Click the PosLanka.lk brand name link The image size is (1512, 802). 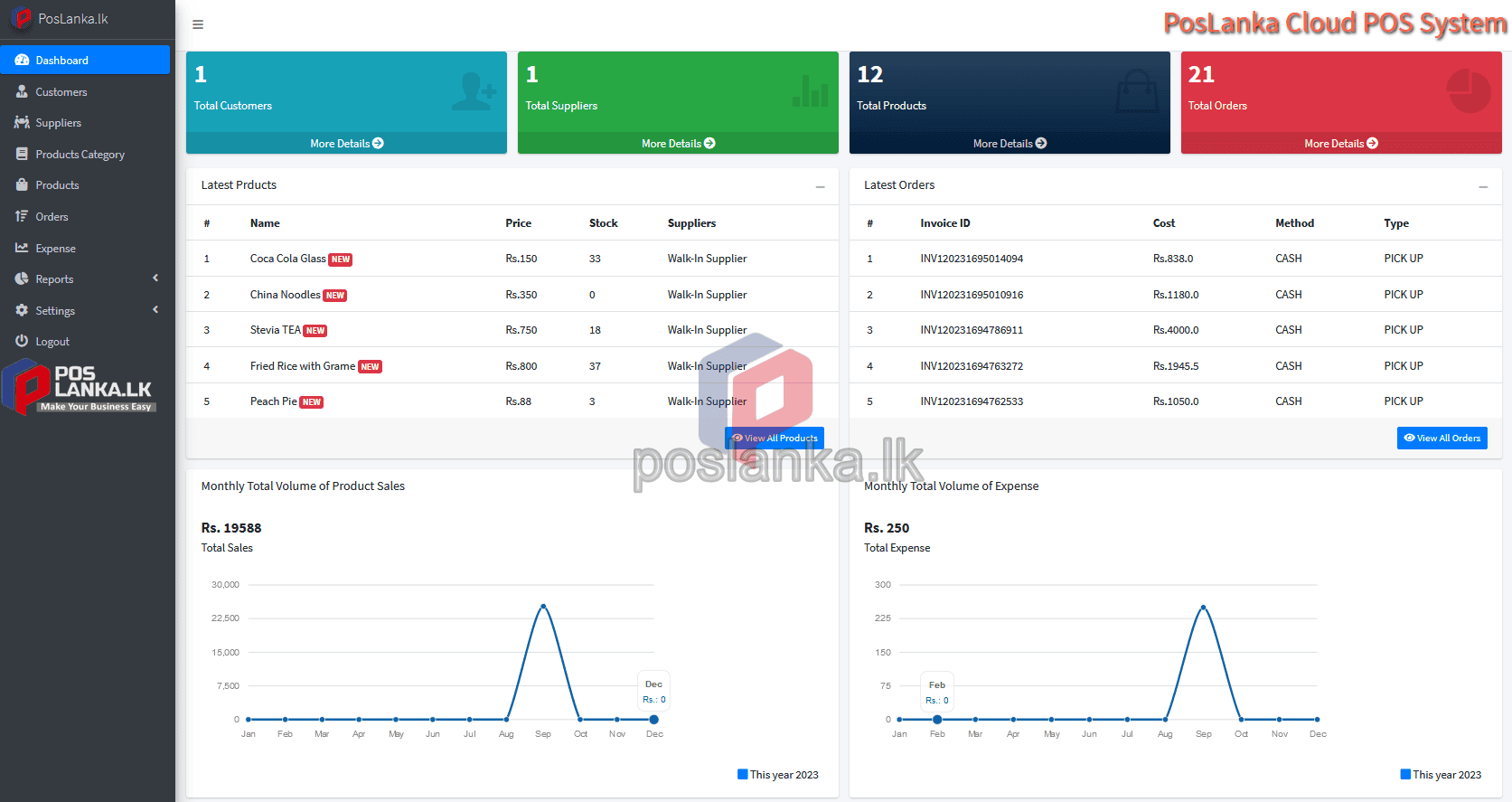point(73,19)
